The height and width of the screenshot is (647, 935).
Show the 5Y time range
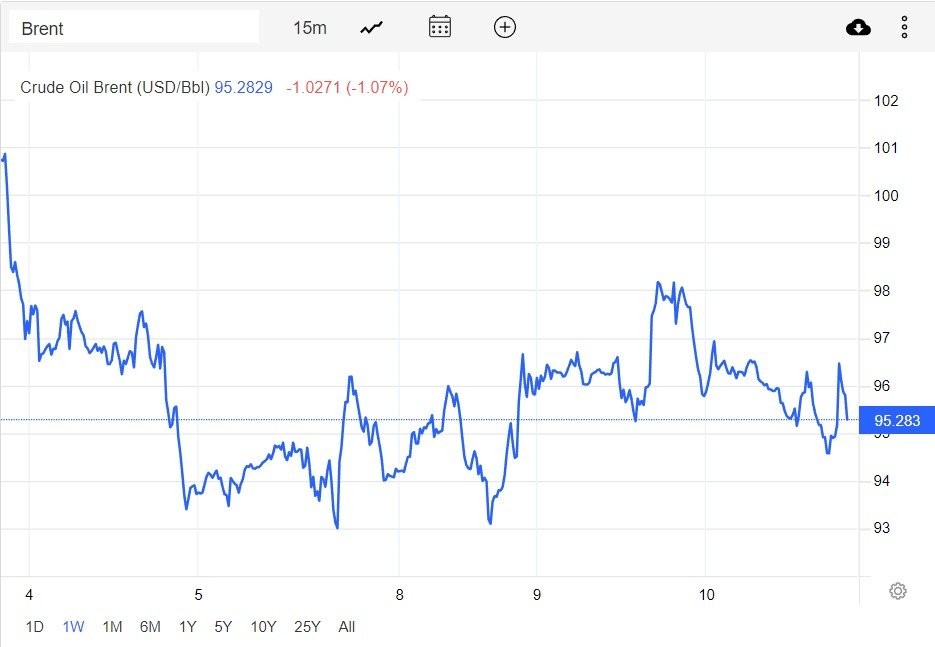pyautogui.click(x=223, y=627)
